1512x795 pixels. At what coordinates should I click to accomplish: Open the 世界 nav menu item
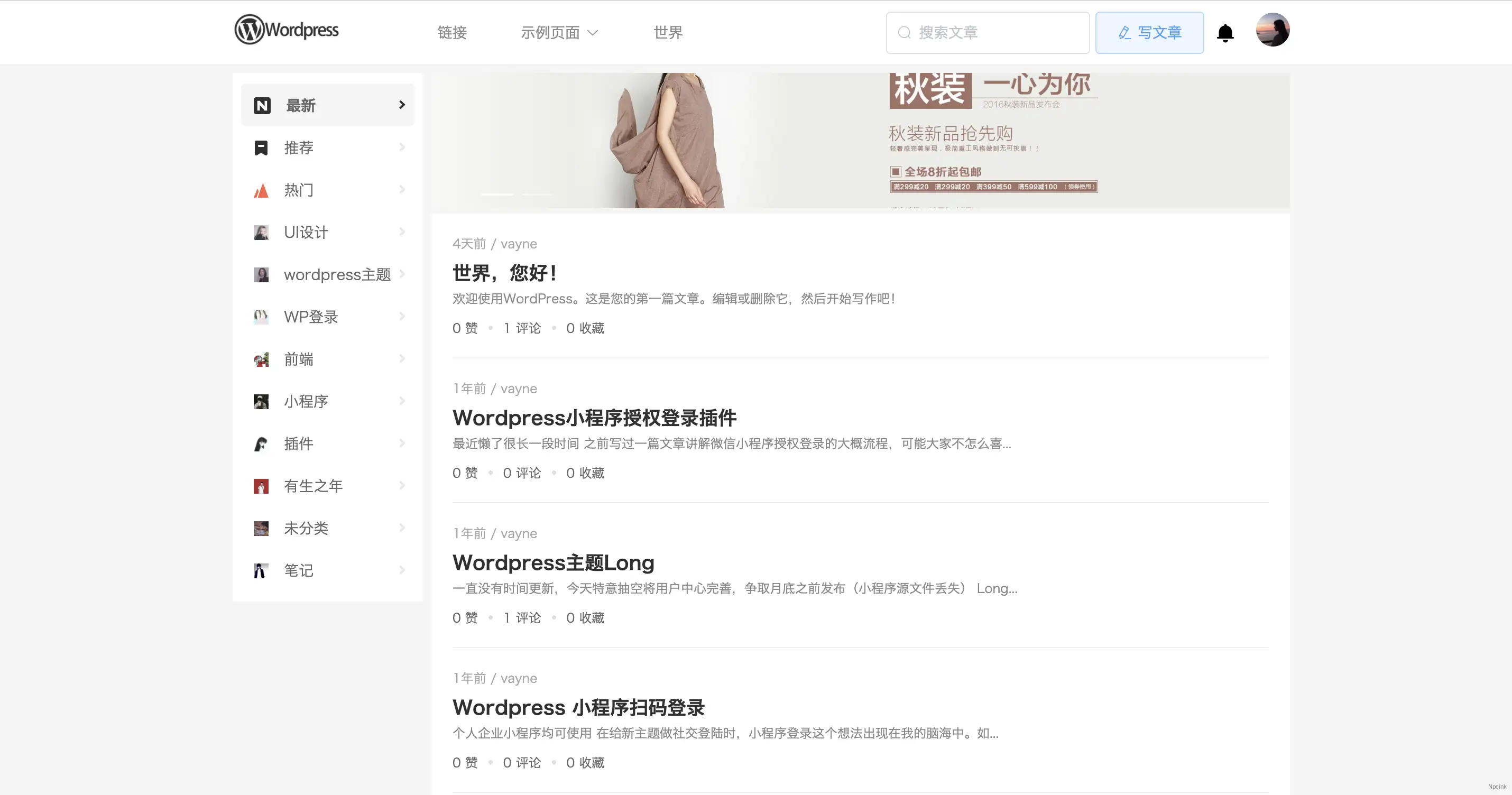click(x=668, y=33)
